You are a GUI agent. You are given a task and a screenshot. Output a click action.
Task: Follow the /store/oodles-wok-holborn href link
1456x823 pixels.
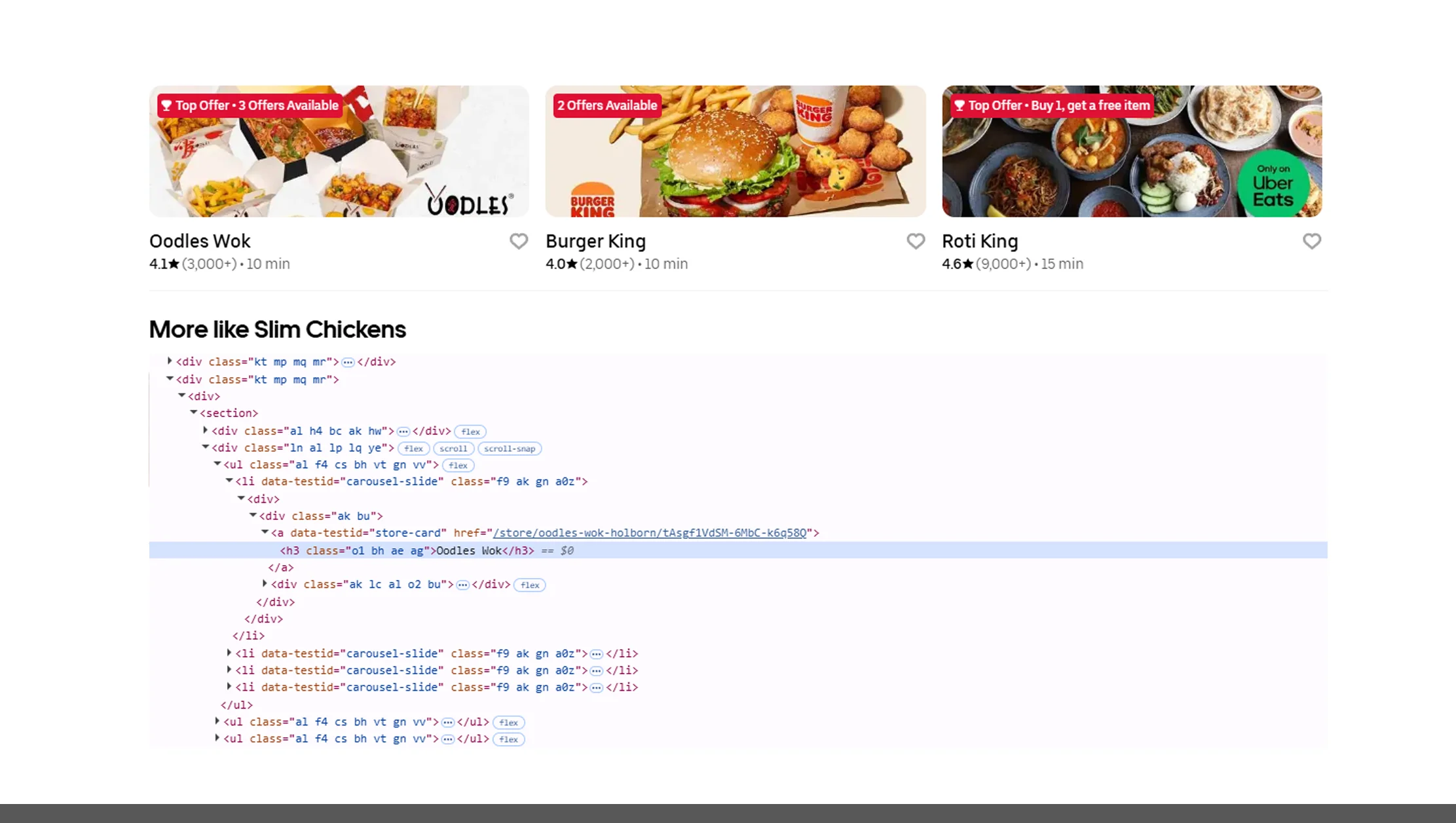click(649, 533)
